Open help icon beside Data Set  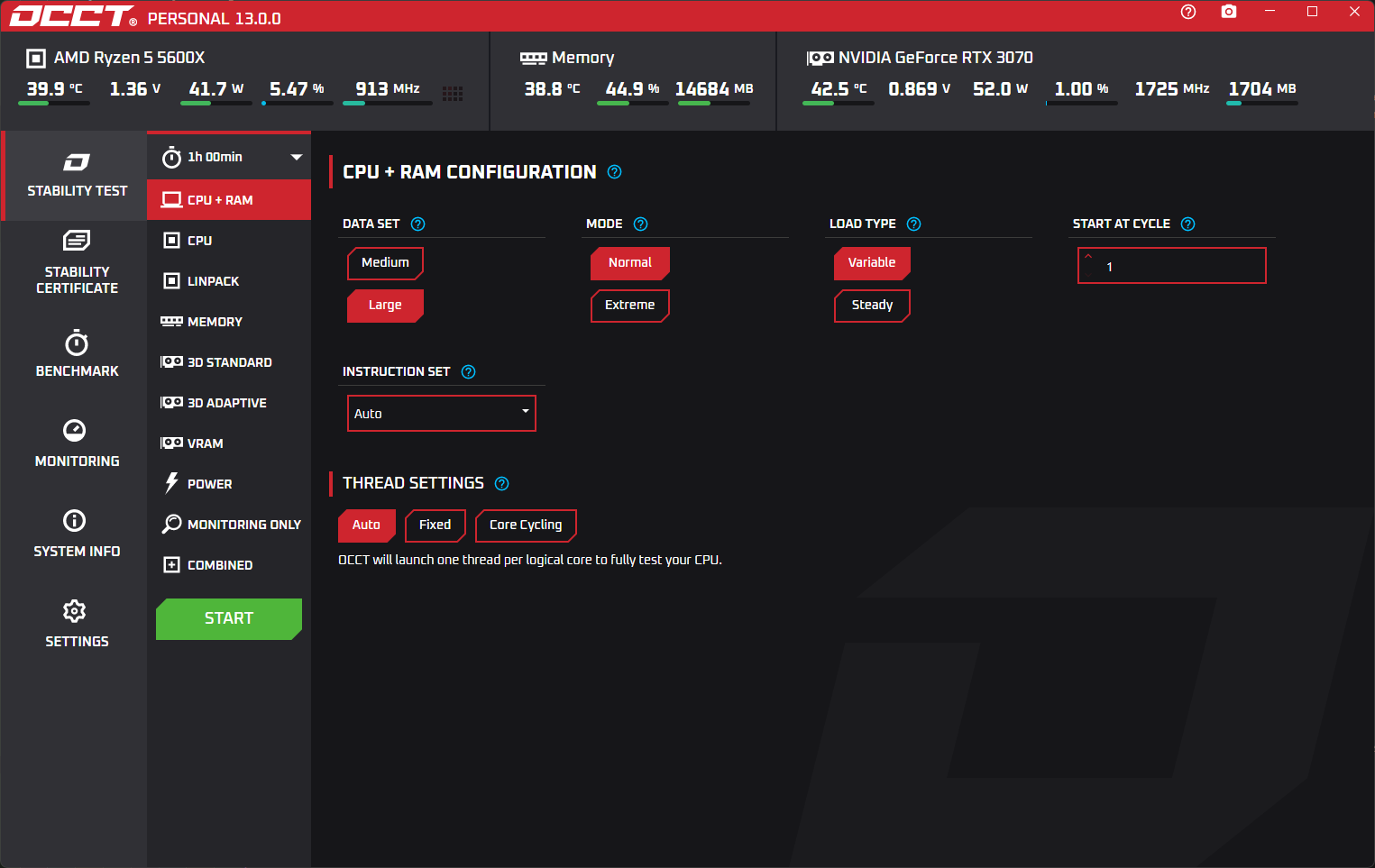pos(417,224)
